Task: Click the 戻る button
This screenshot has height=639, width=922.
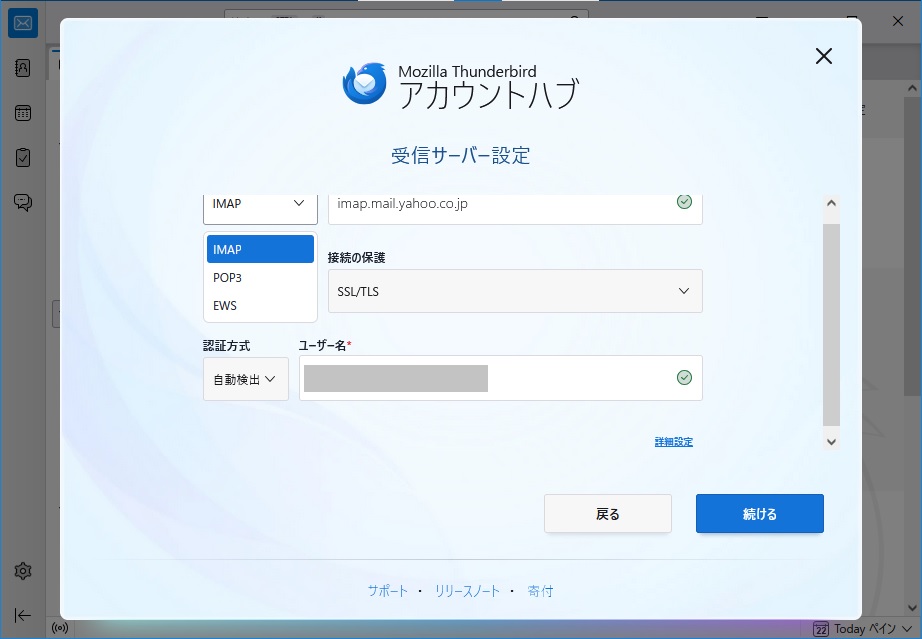Action: click(607, 514)
